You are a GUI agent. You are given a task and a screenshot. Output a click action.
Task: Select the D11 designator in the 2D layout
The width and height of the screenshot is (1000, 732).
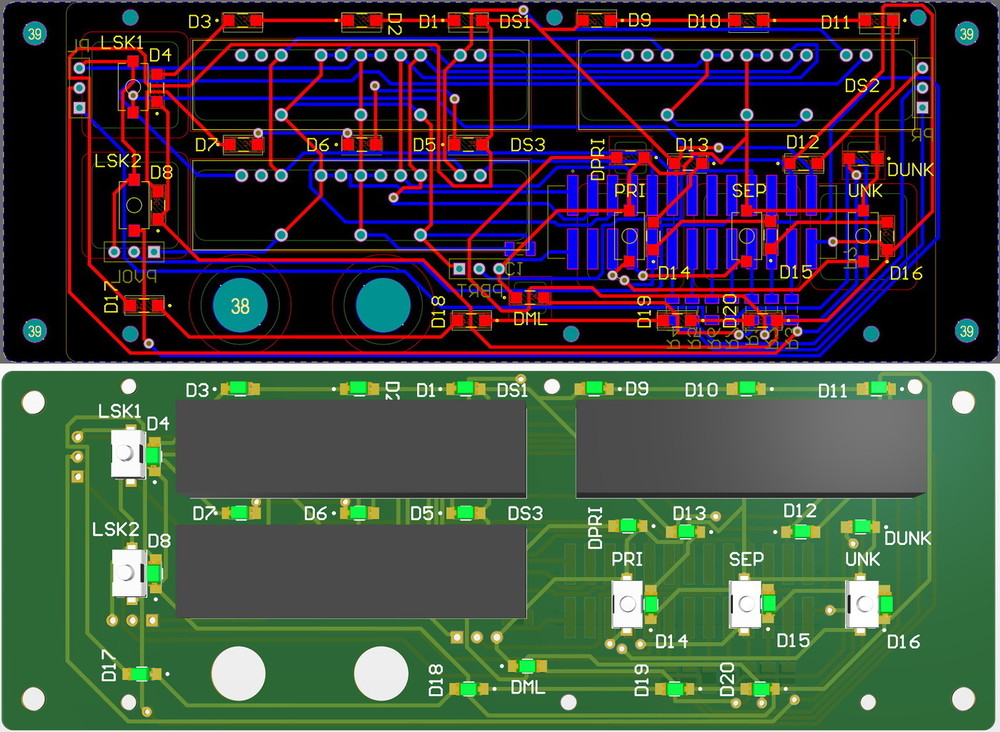tap(835, 23)
